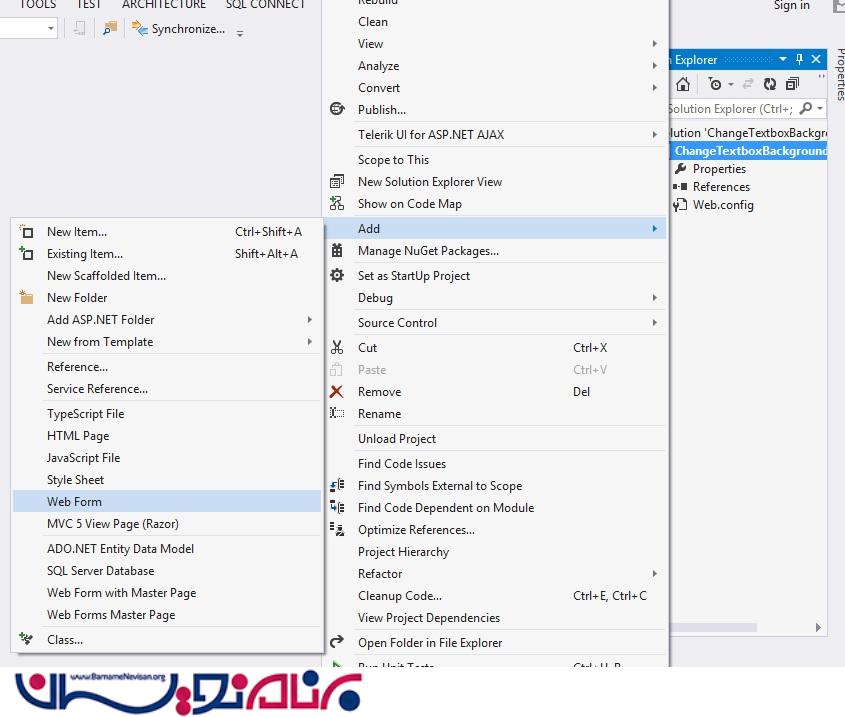Viewport: 845px width, 717px height.
Task: Open the Add submenu
Action: pos(496,229)
